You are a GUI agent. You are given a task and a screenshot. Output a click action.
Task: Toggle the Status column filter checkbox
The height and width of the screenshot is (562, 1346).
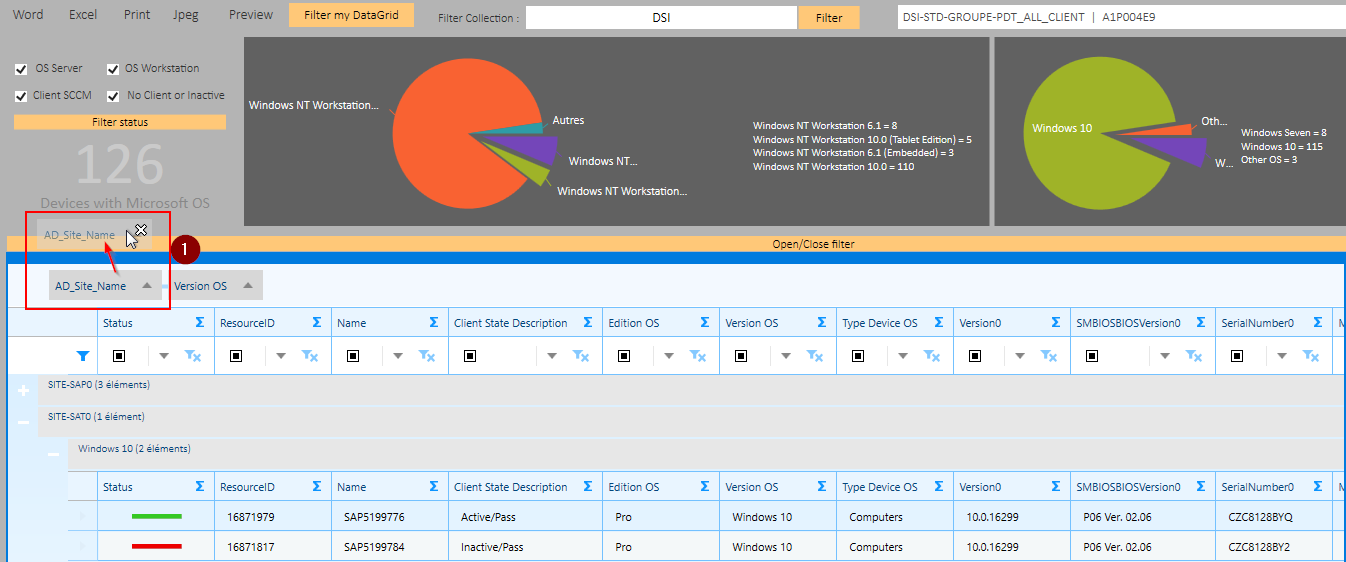click(119, 355)
